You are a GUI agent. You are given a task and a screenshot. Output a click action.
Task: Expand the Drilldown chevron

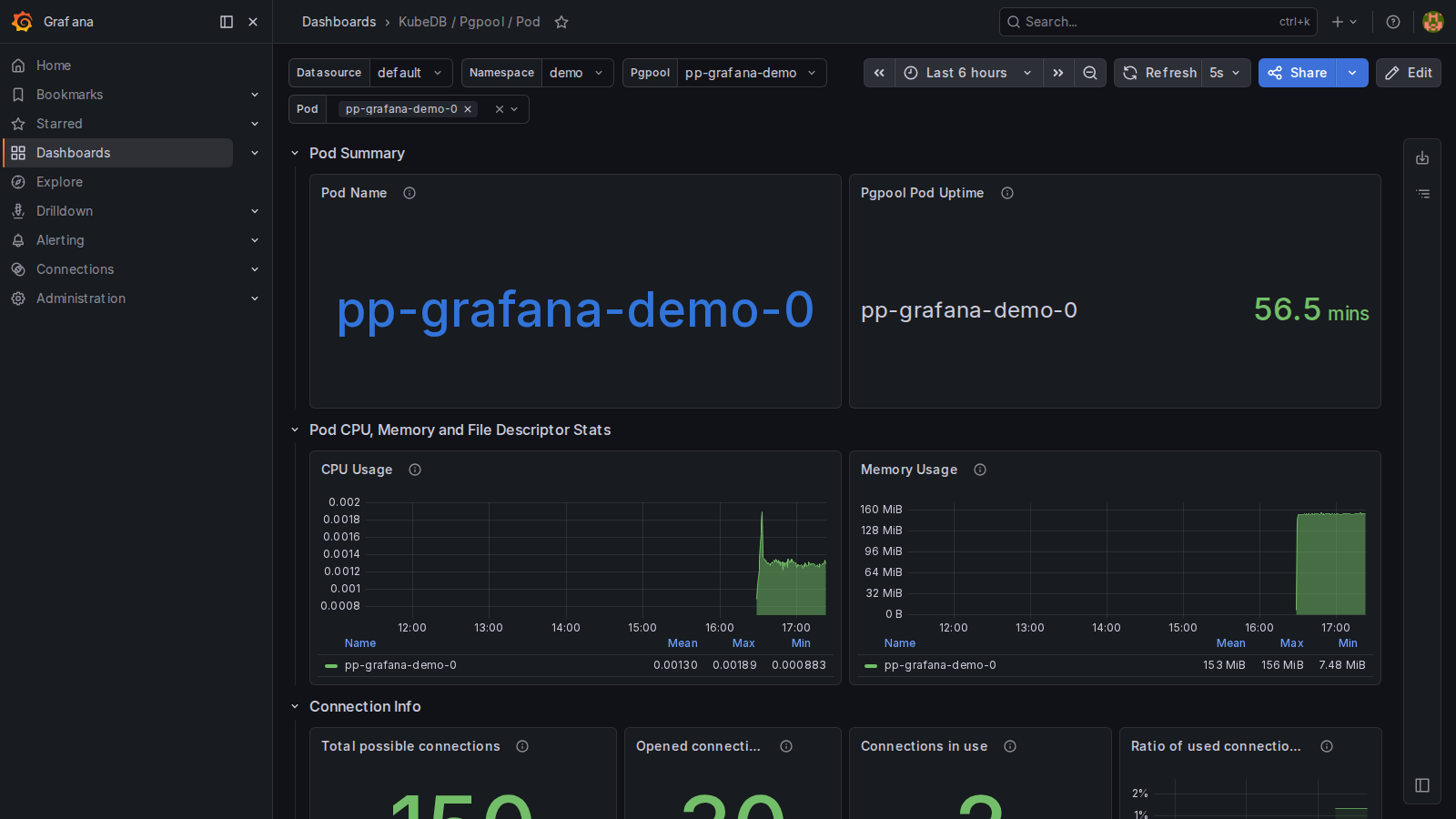point(255,211)
